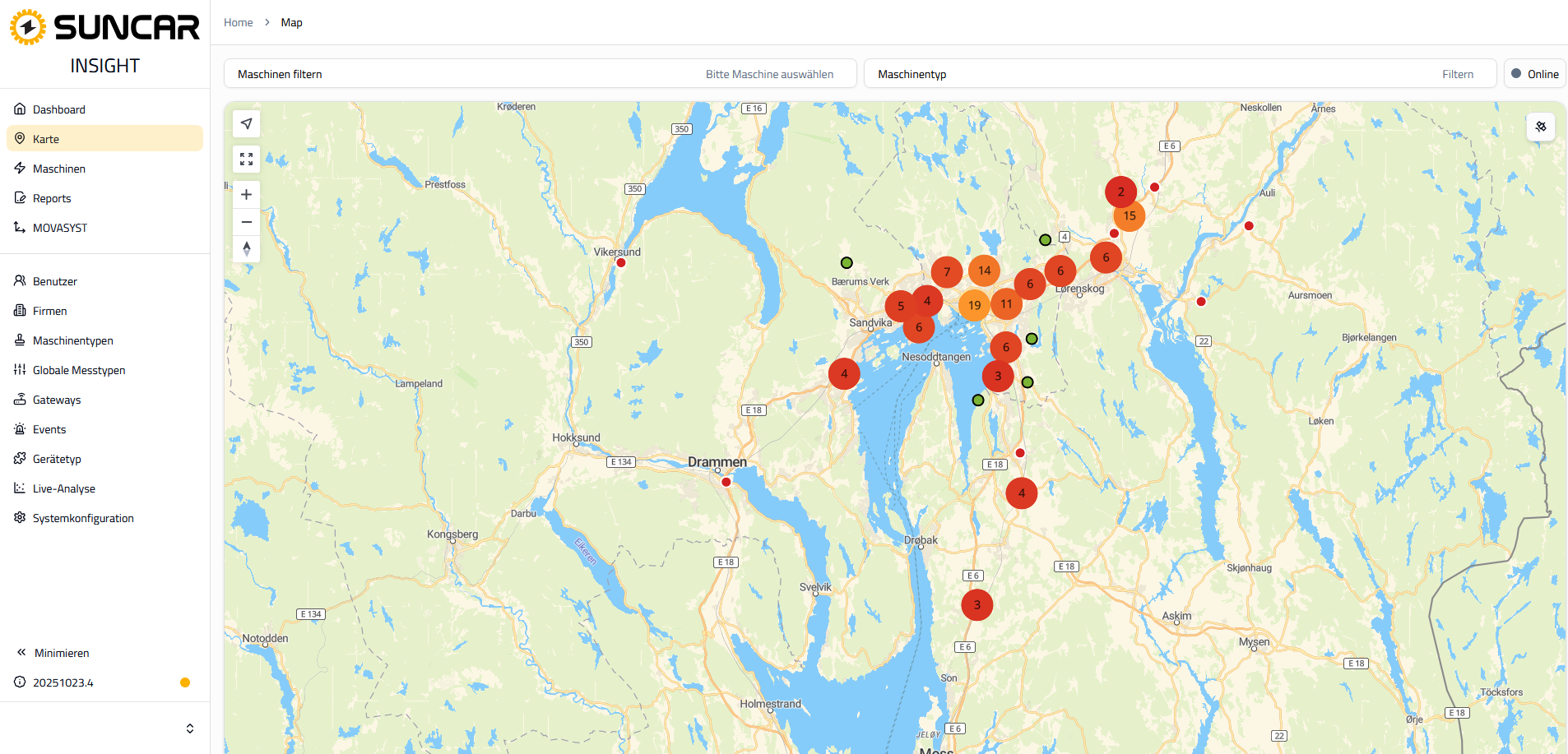Click the orange cluster marker 19
The image size is (1568, 754).
point(974,305)
